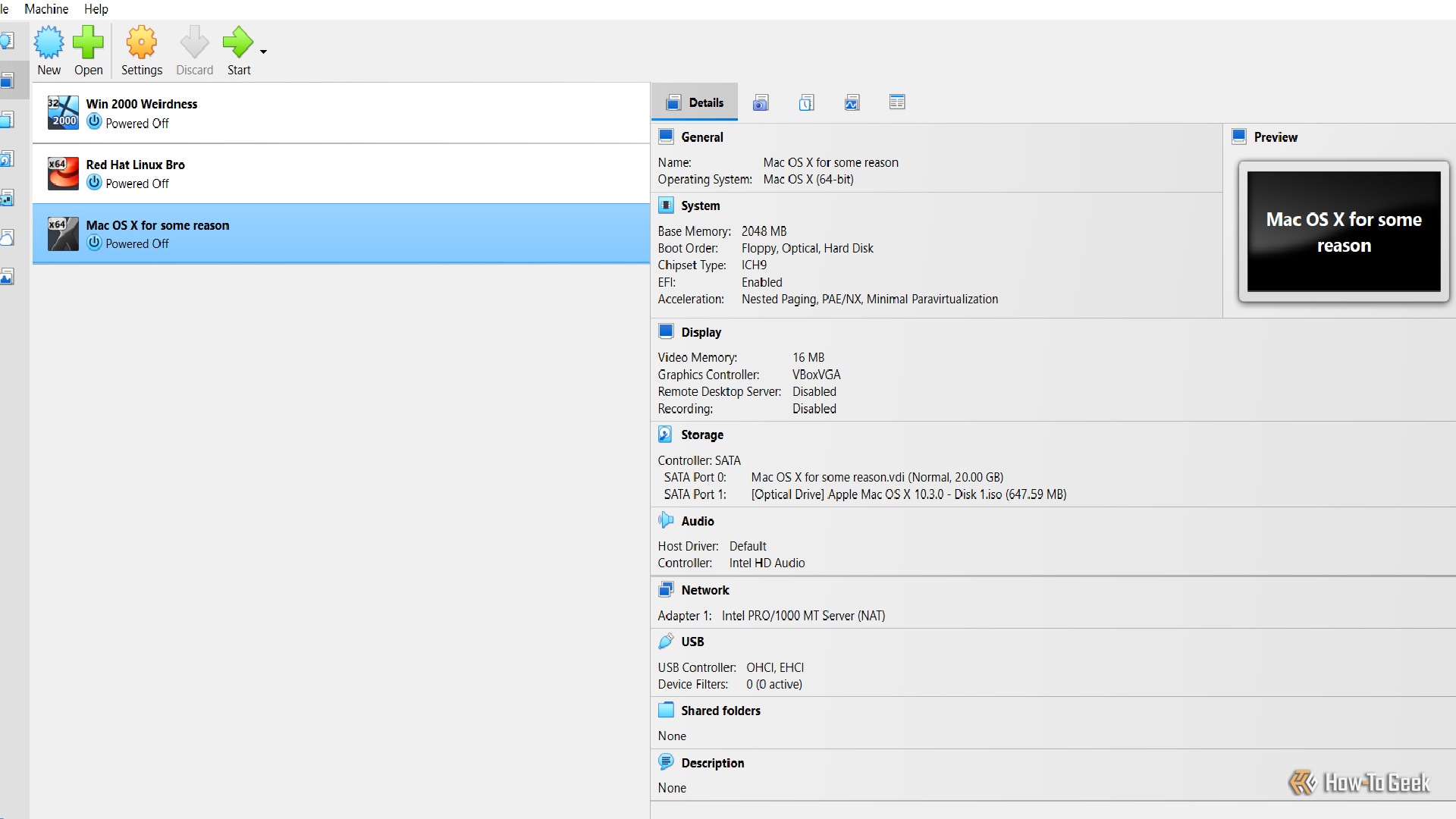Click the Video Memory value 16 MB
The height and width of the screenshot is (819, 1456).
[808, 357]
